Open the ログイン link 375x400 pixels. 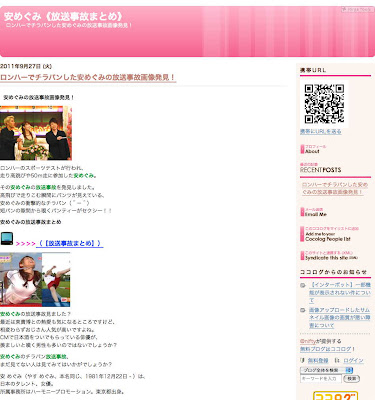353,360
